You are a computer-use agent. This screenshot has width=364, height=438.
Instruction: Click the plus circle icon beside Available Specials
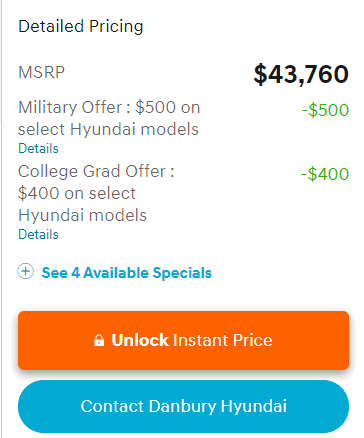pos(26,271)
